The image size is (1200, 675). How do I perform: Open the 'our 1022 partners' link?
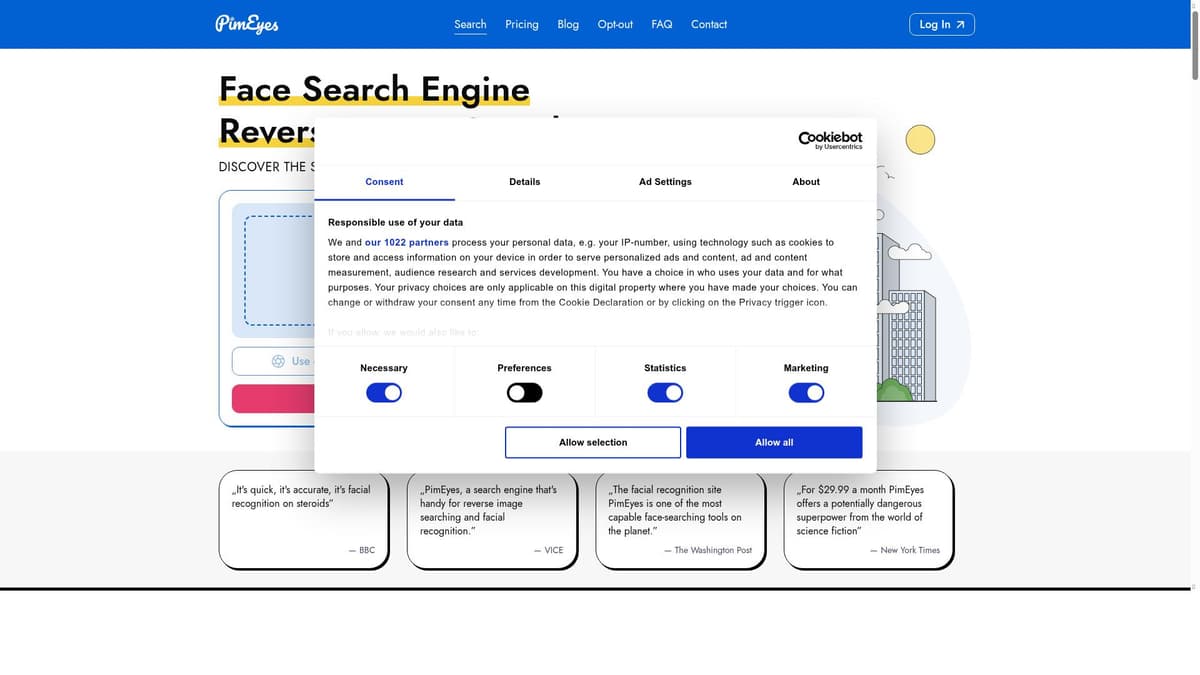click(406, 242)
